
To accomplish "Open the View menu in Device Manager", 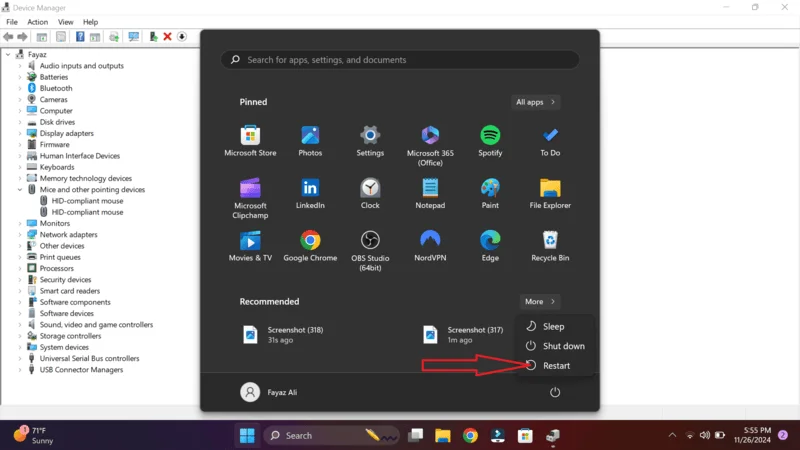I will (x=65, y=22).
